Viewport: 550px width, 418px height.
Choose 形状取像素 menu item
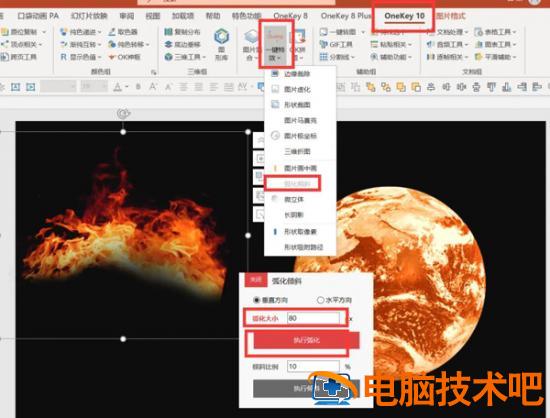(x=300, y=231)
